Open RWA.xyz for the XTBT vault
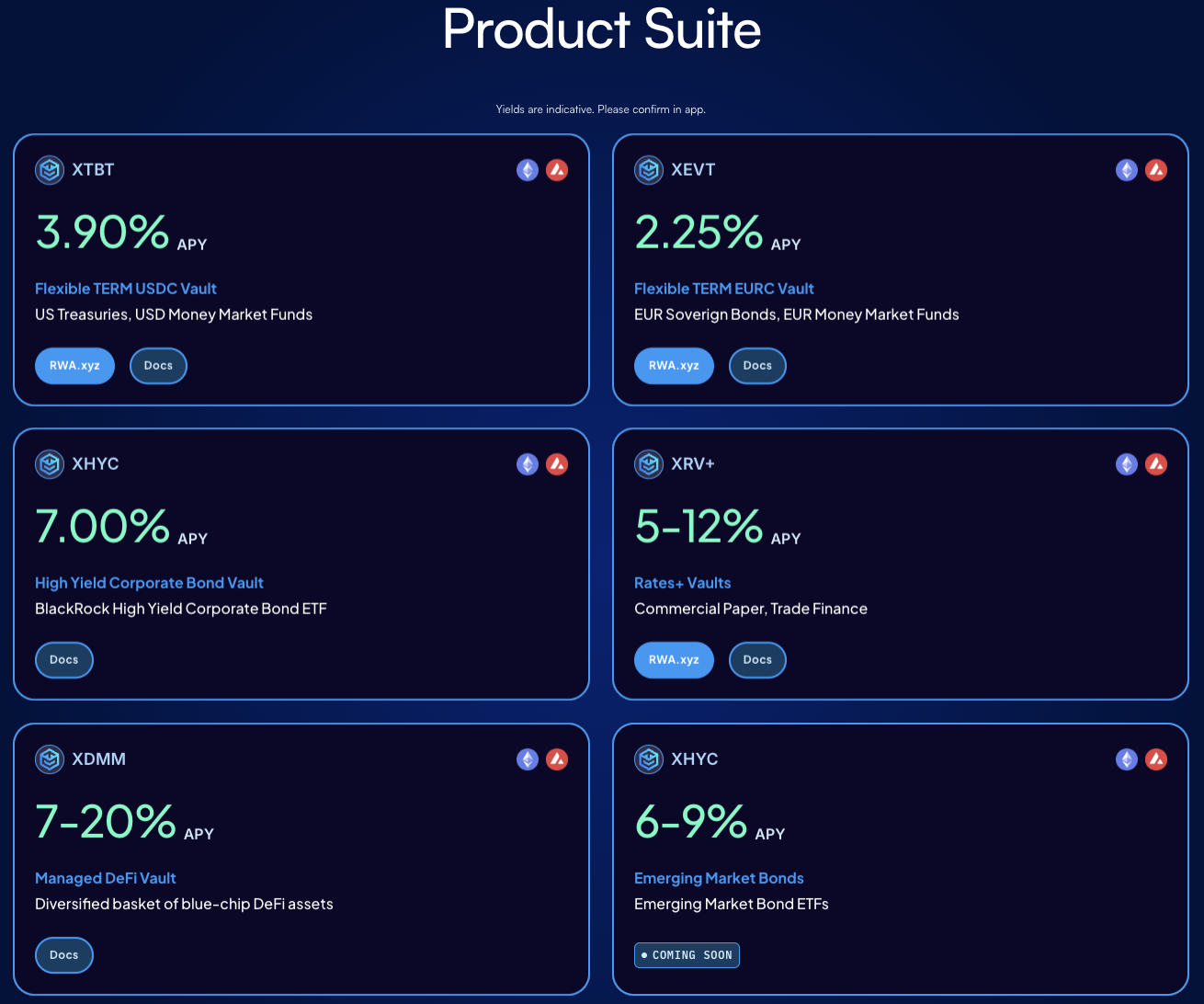1204x1004 pixels. (74, 366)
